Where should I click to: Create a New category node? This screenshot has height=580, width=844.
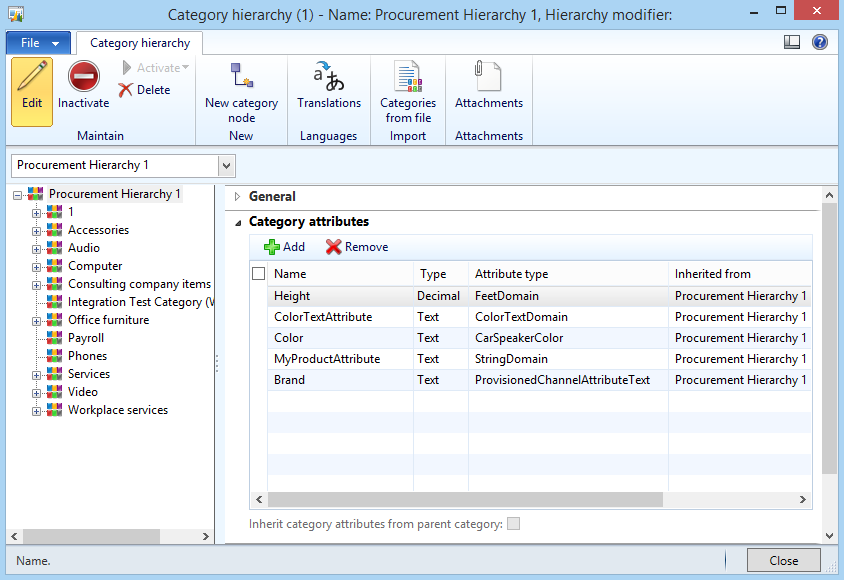241,78
